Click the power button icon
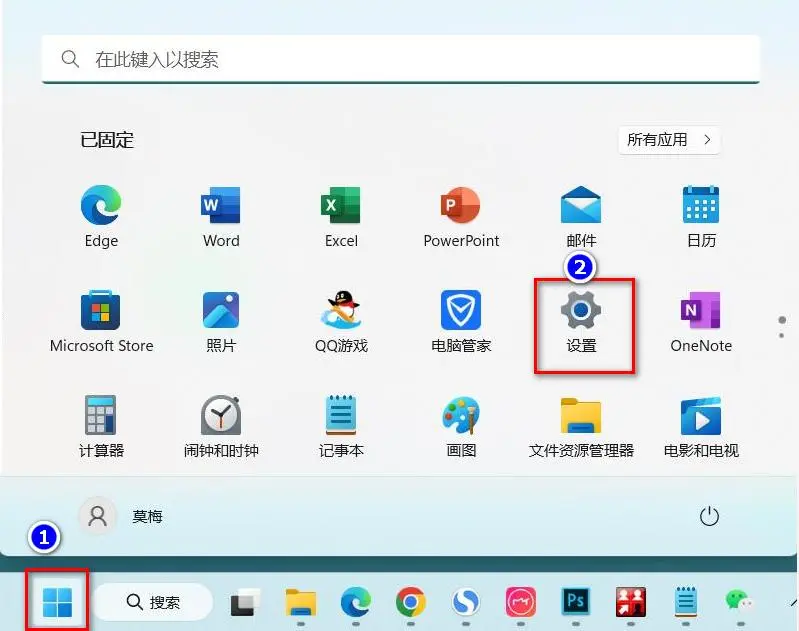 709,516
